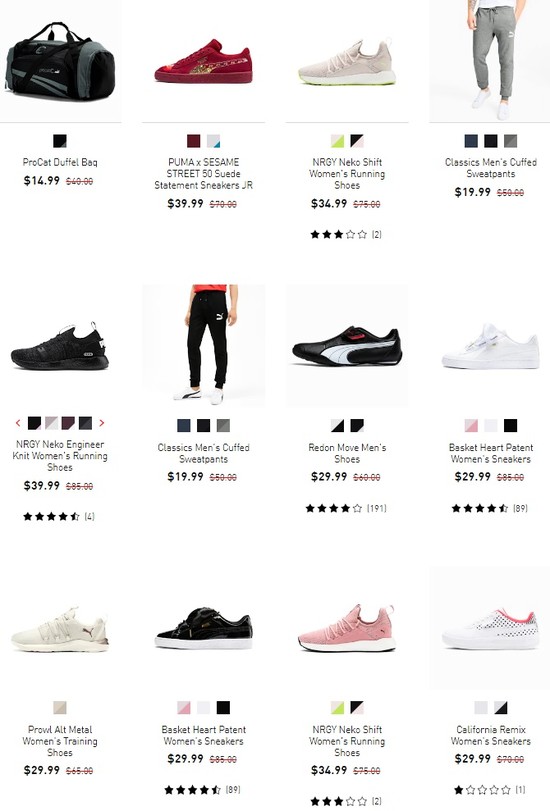550x811 pixels.
Task: Open the red Sesame Street suede sneaker image
Action: coord(203,61)
